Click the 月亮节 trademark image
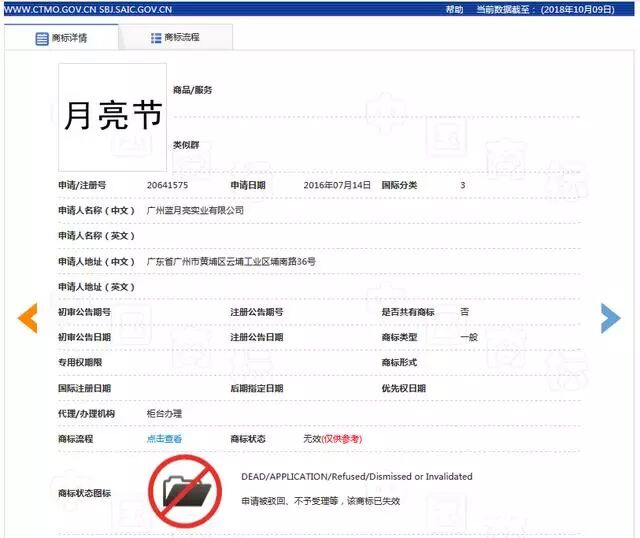The image size is (640, 538). point(113,117)
